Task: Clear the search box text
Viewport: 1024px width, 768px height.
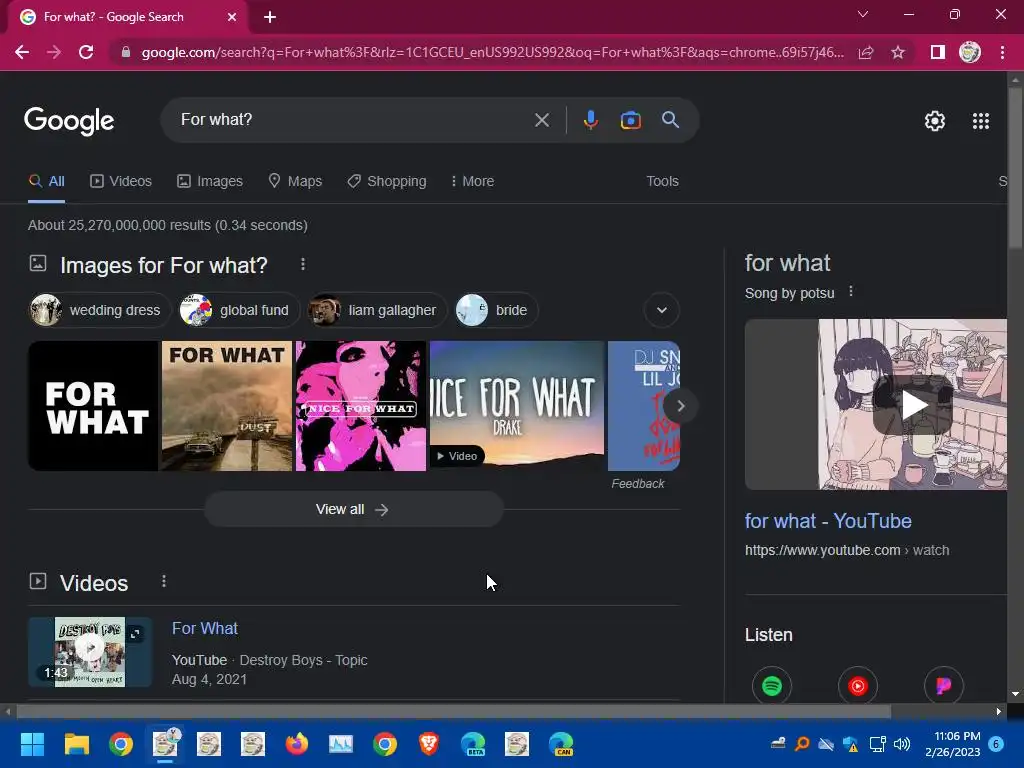Action: [541, 120]
